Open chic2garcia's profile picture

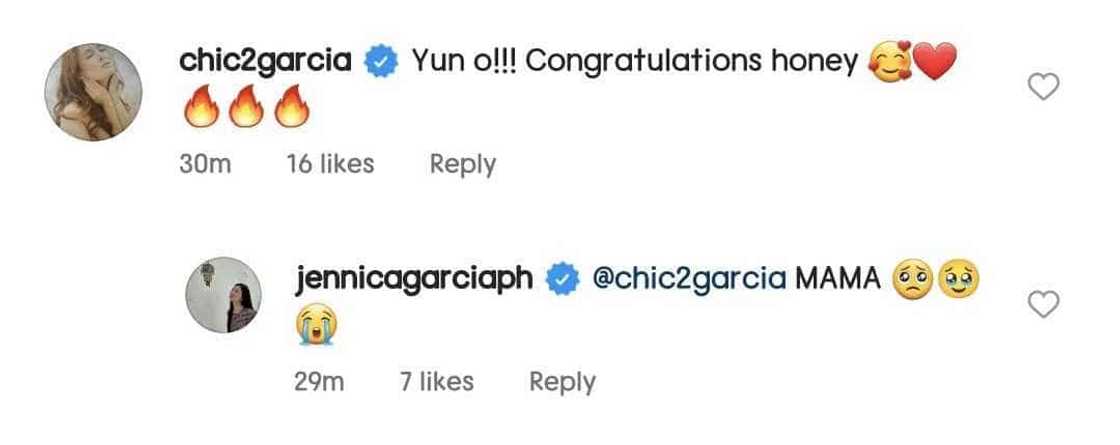point(93,92)
